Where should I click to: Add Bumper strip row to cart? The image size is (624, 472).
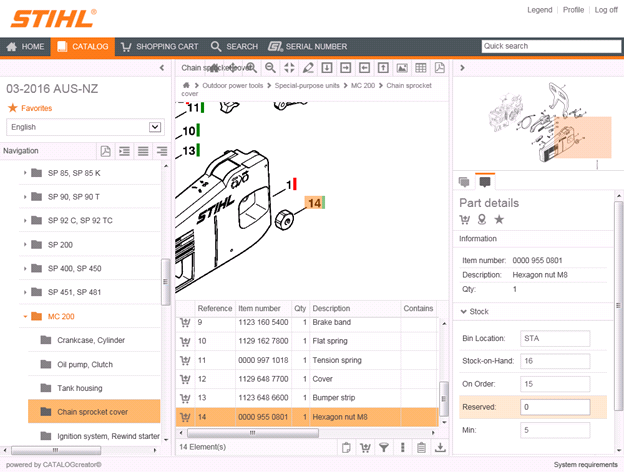tap(185, 398)
